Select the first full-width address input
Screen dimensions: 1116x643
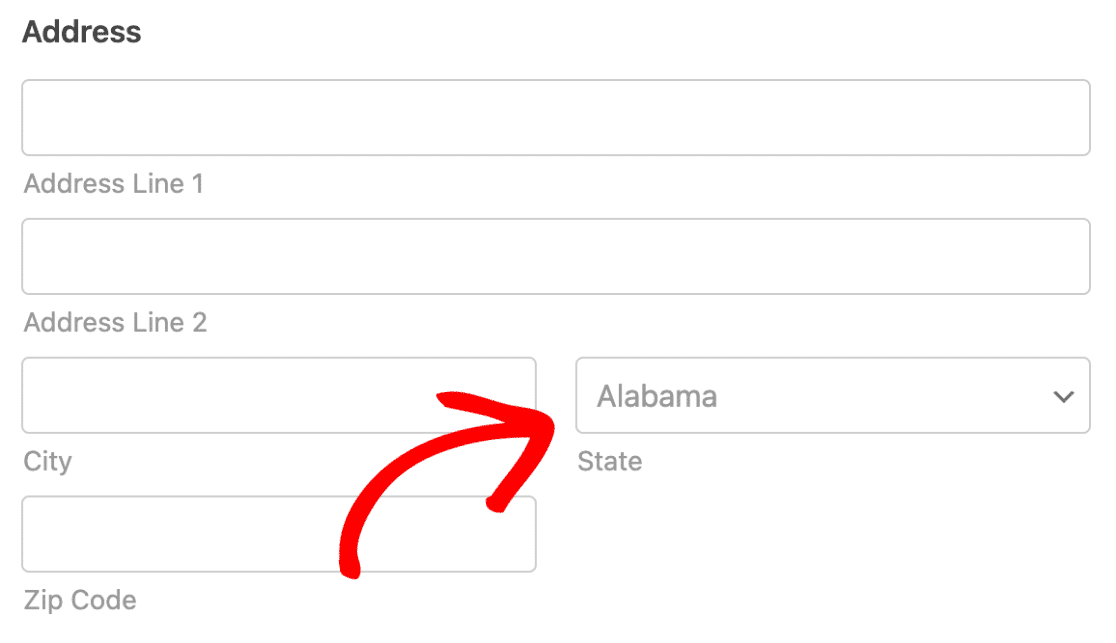coord(556,117)
